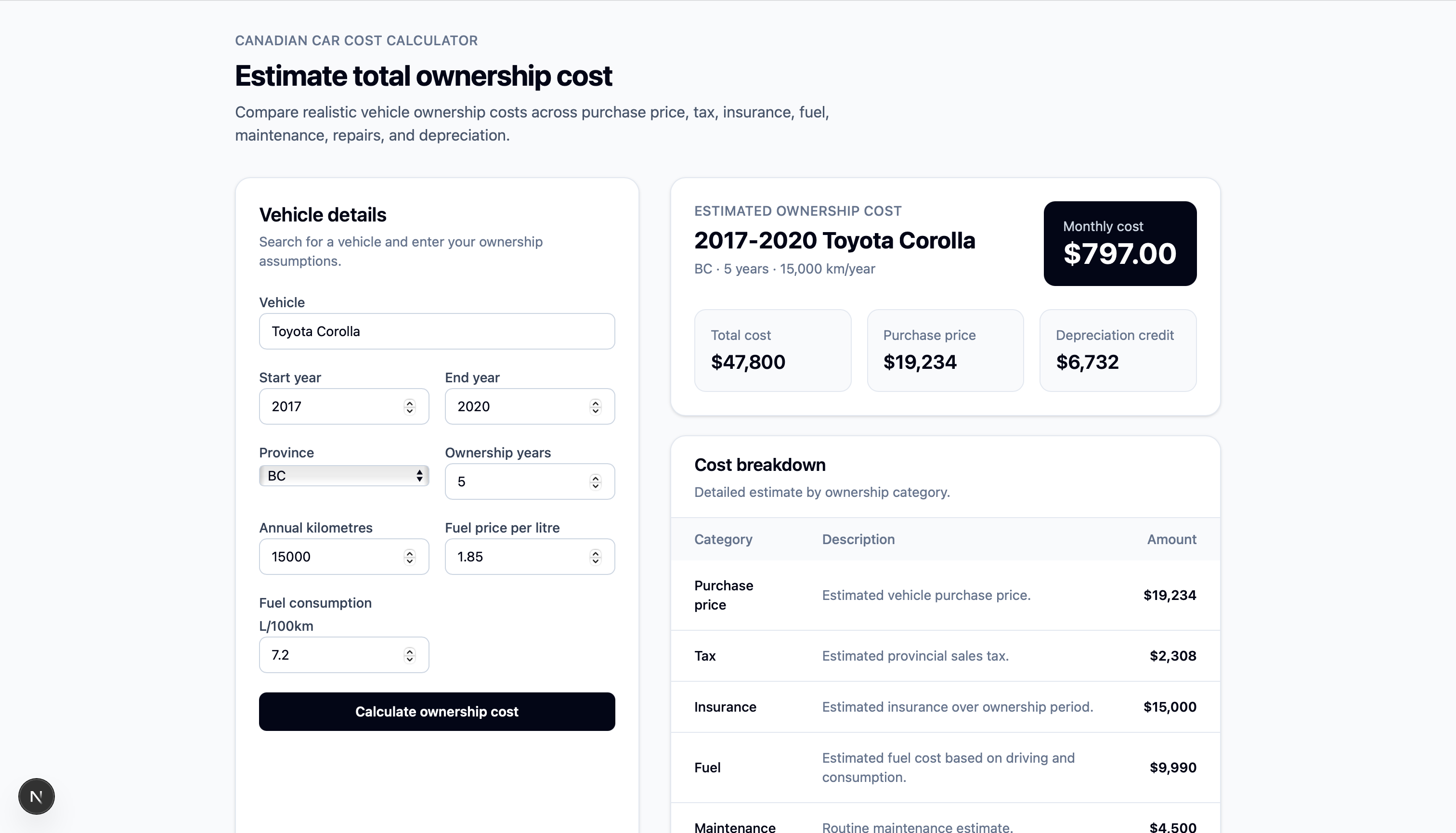The image size is (1456, 833).
Task: Click the Start year stepper arrows
Action: (x=410, y=406)
